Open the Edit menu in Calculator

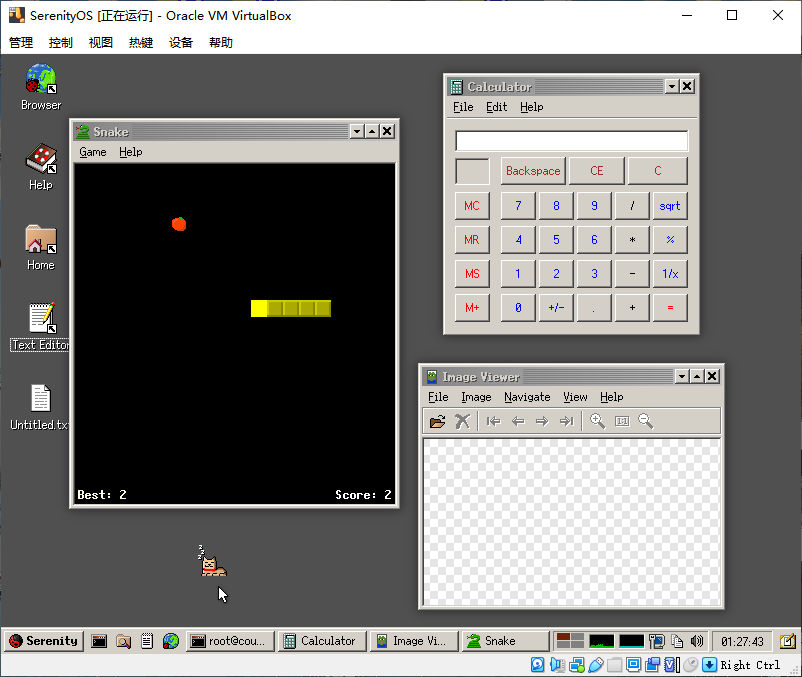tap(496, 107)
